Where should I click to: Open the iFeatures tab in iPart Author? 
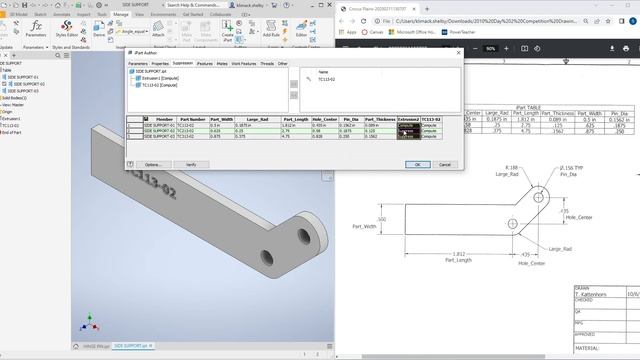(x=204, y=64)
